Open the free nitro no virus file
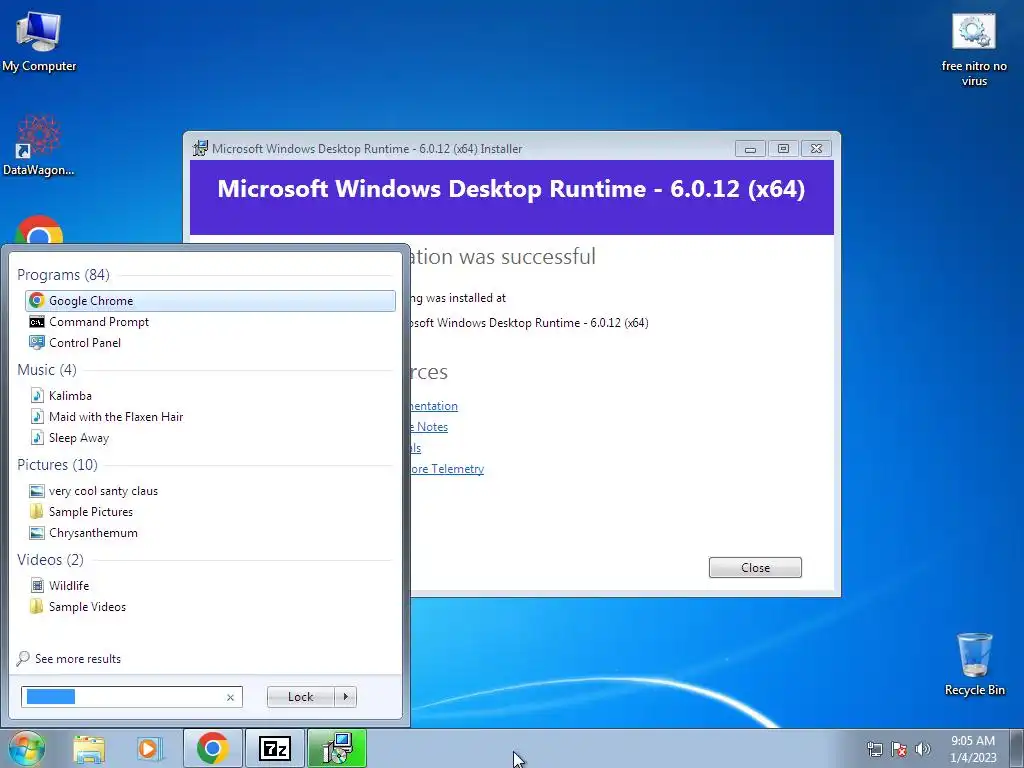 [974, 50]
